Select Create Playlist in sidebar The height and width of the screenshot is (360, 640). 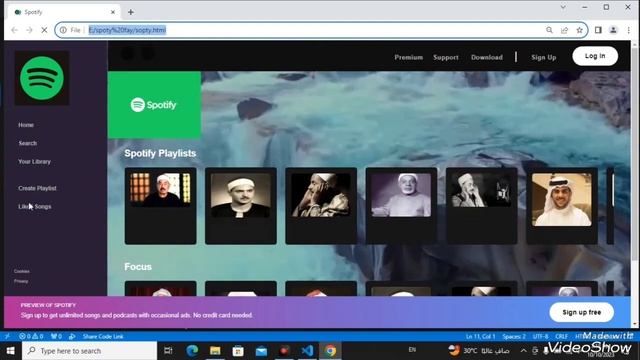point(37,188)
